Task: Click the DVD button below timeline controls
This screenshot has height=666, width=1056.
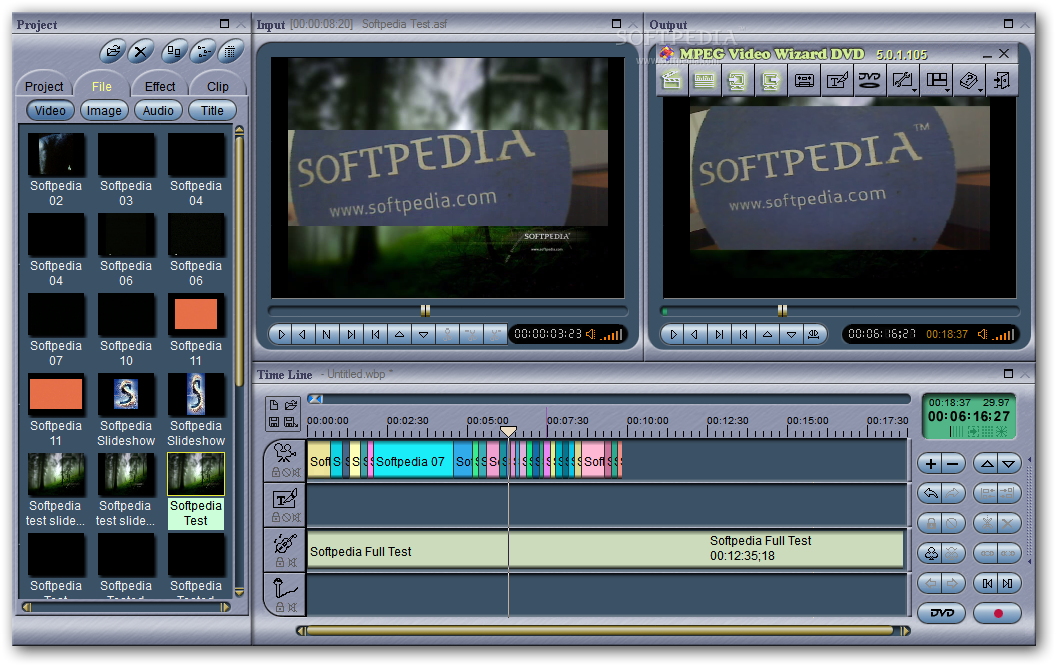Action: 942,613
